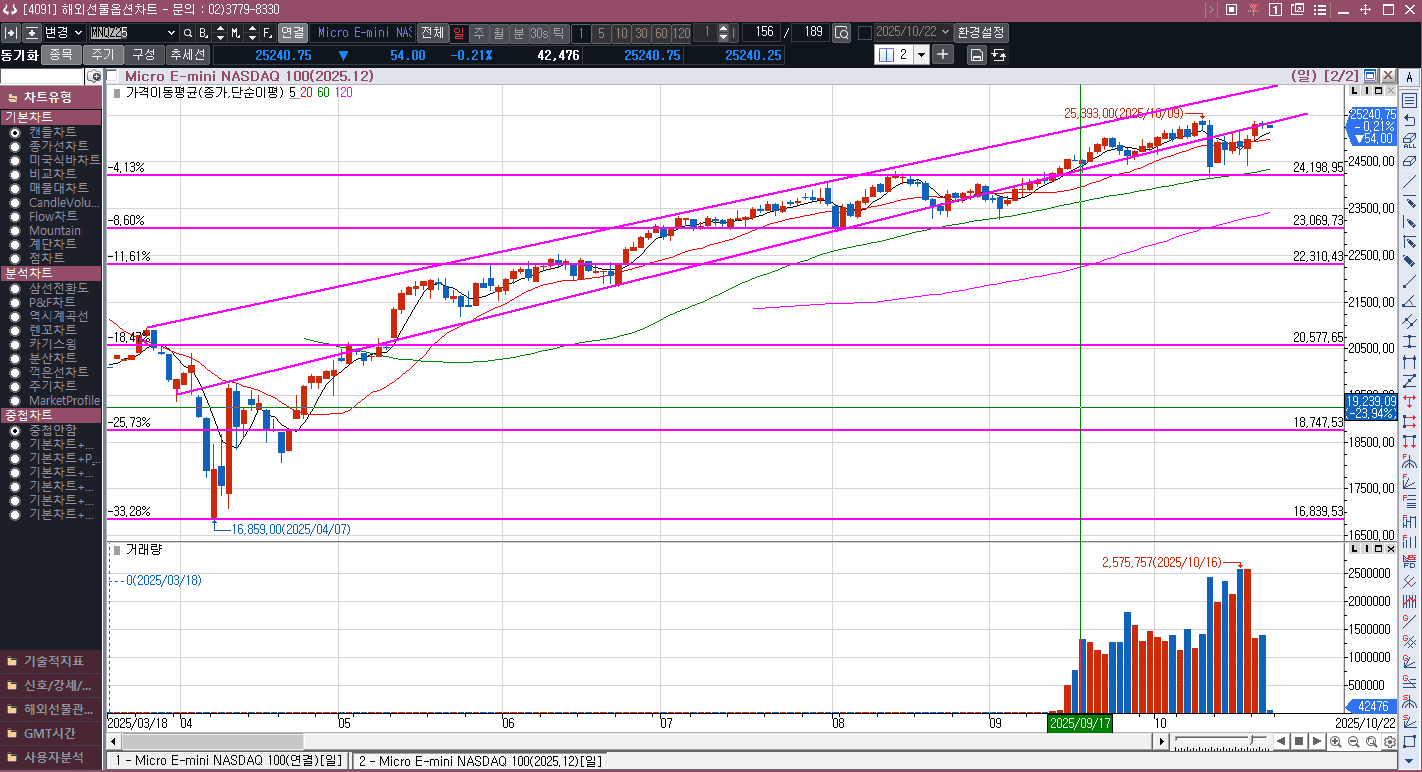Select the eraser tool in right toolbar

(x=1409, y=161)
